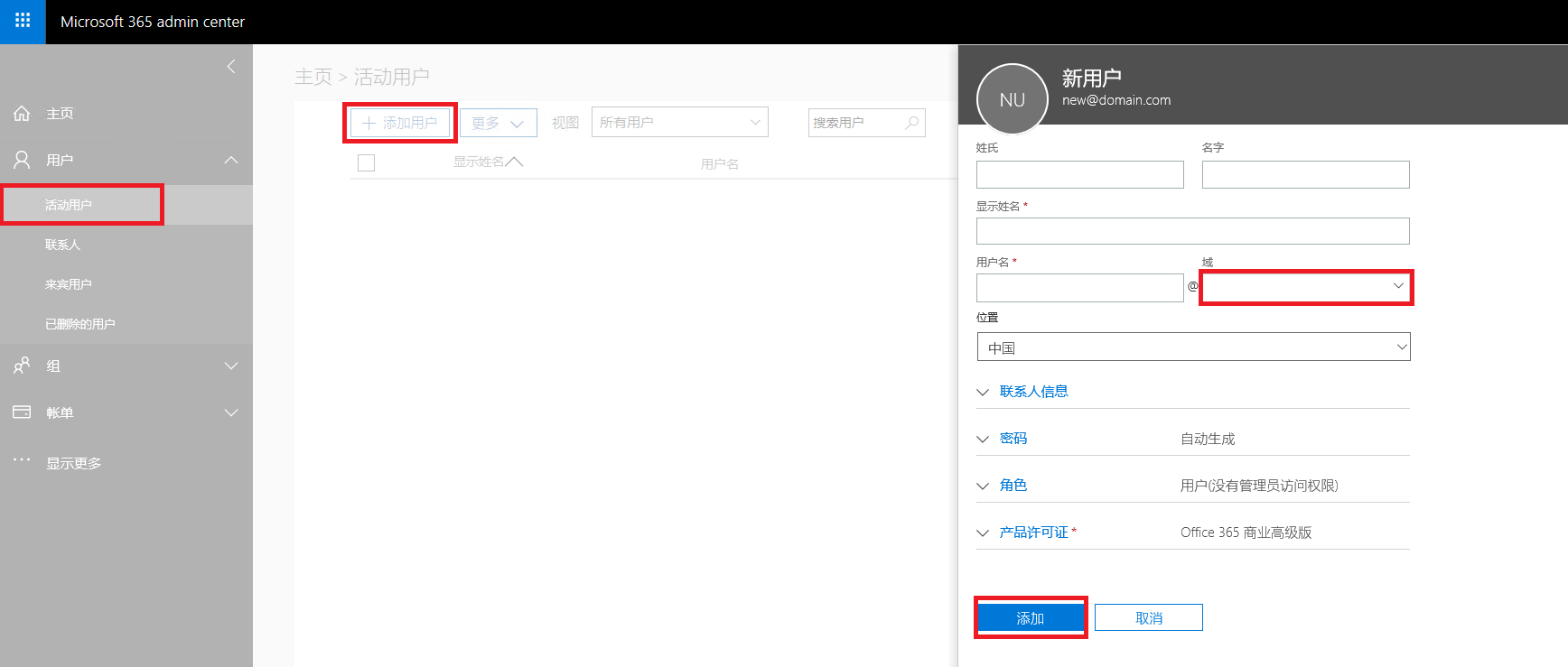Screen dimensions: 1568x667
Task: Click the 搜索用户 search box
Action: [x=867, y=123]
